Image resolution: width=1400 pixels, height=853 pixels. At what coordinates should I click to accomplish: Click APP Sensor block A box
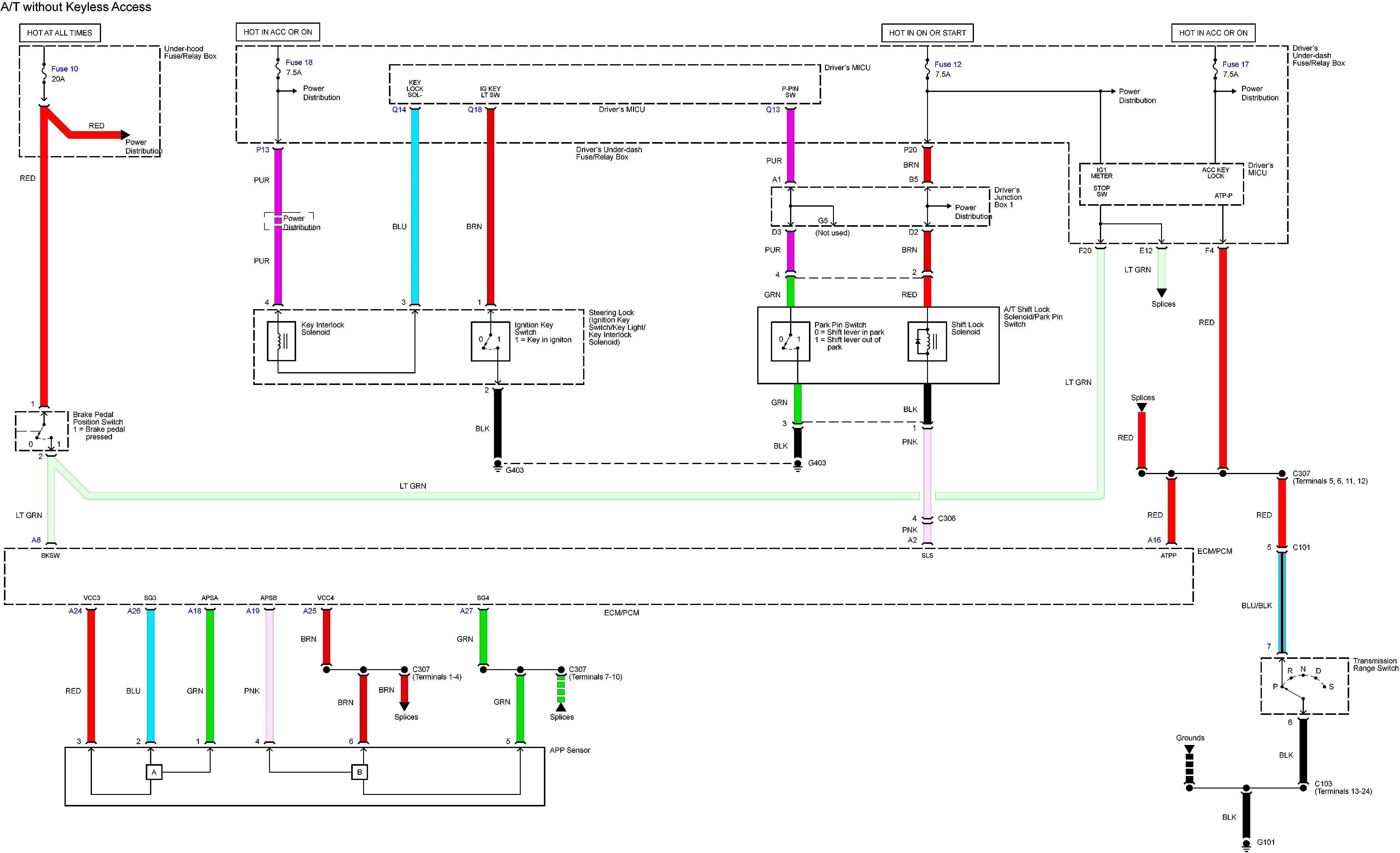[154, 772]
